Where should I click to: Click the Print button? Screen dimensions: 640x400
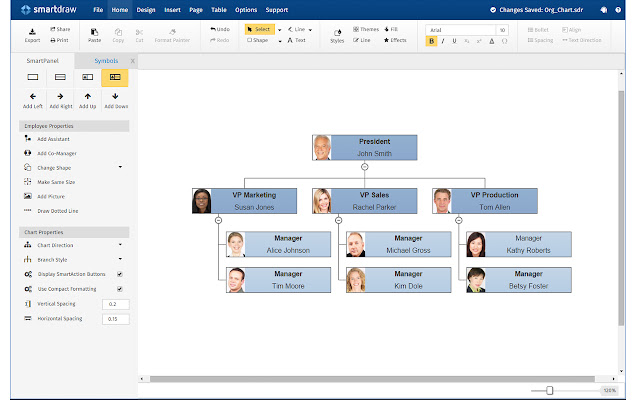59,40
